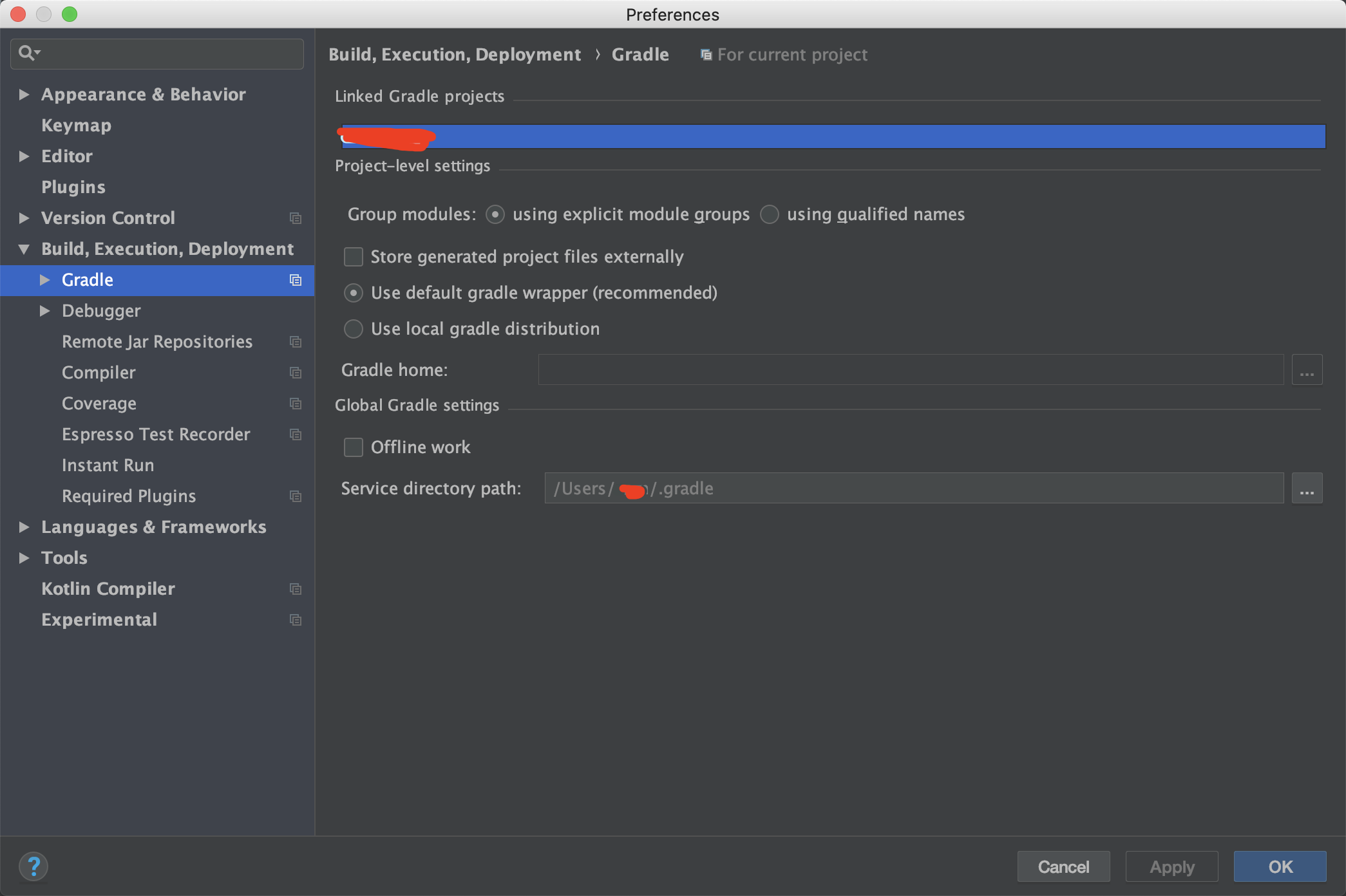Expand Appearance & Behavior section
This screenshot has height=896, width=1346.
[x=24, y=95]
